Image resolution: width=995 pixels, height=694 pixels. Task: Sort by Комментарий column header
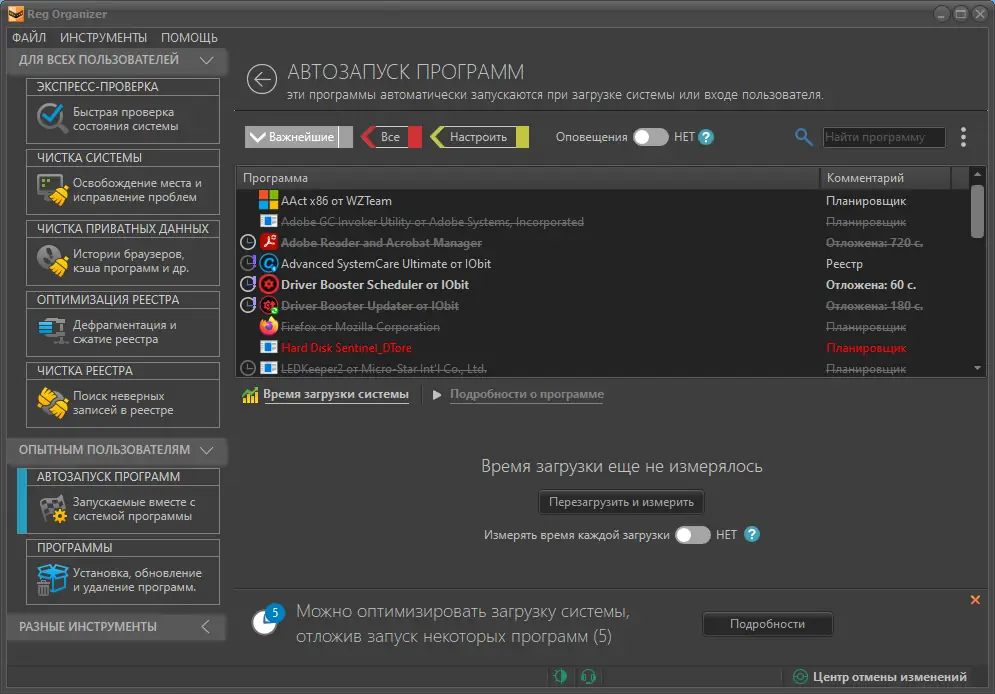(x=885, y=178)
